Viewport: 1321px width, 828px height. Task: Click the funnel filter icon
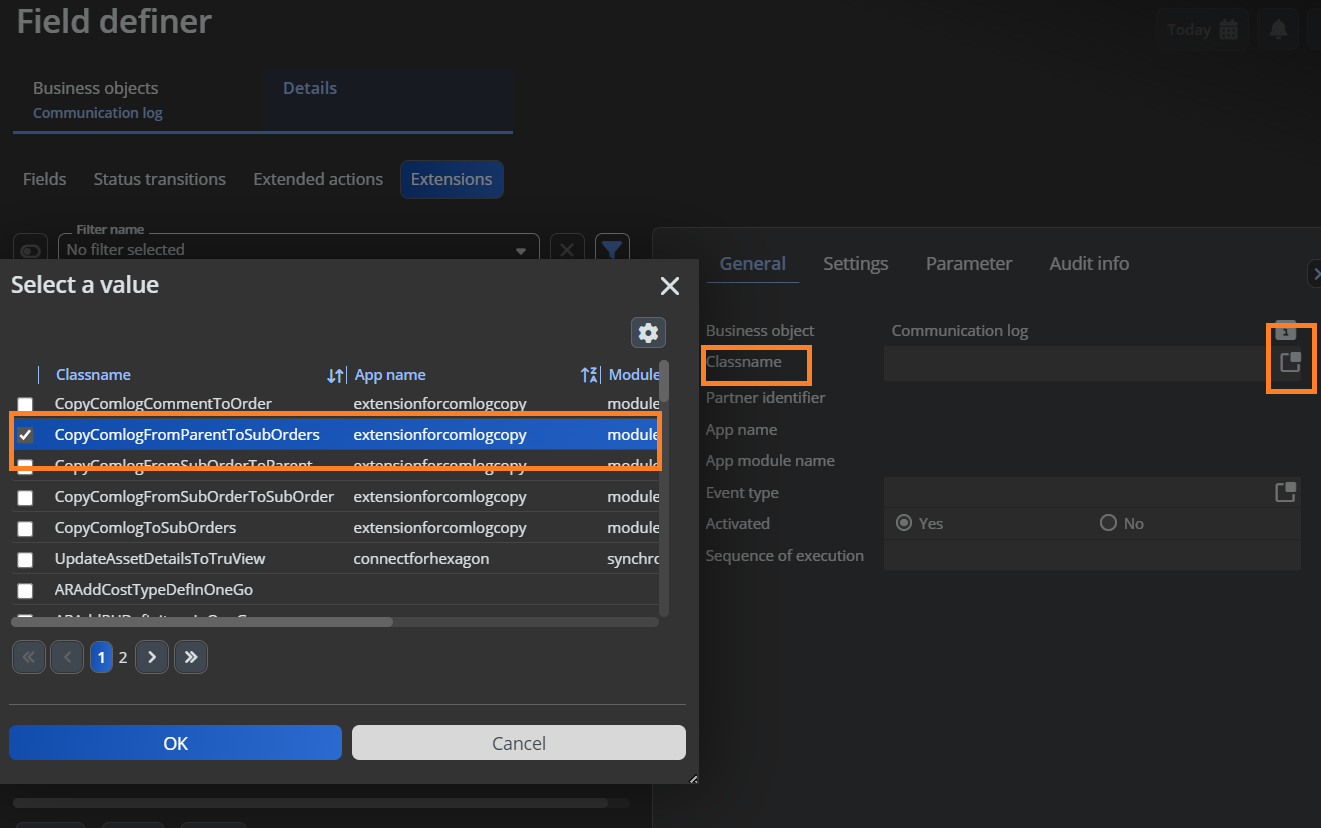coord(612,249)
